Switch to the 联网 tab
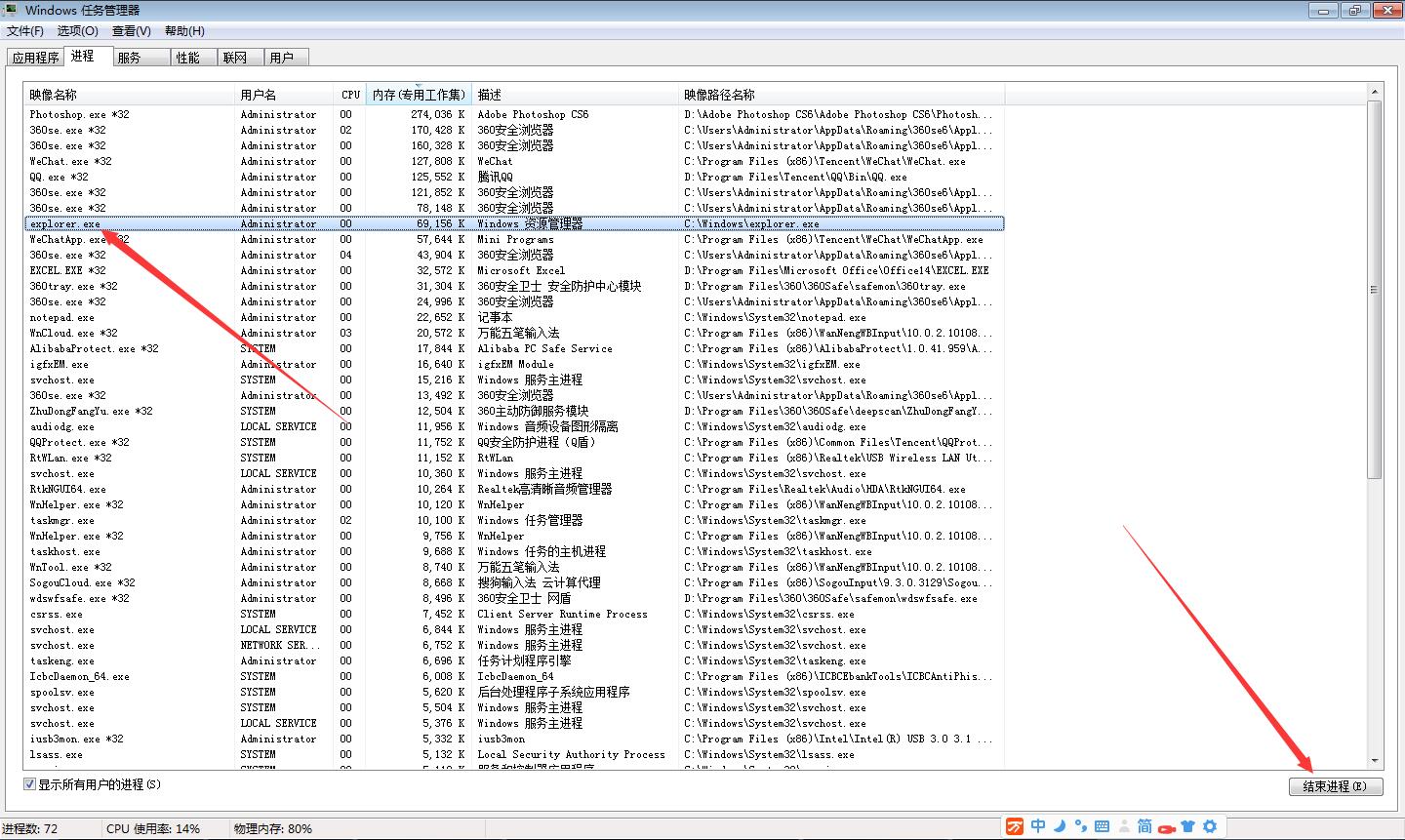The height and width of the screenshot is (840, 1405). point(241,58)
